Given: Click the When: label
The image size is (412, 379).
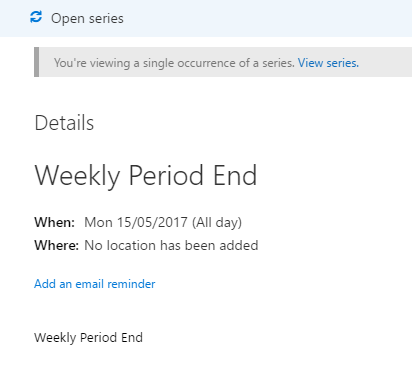Looking at the screenshot, I should (x=55, y=222).
